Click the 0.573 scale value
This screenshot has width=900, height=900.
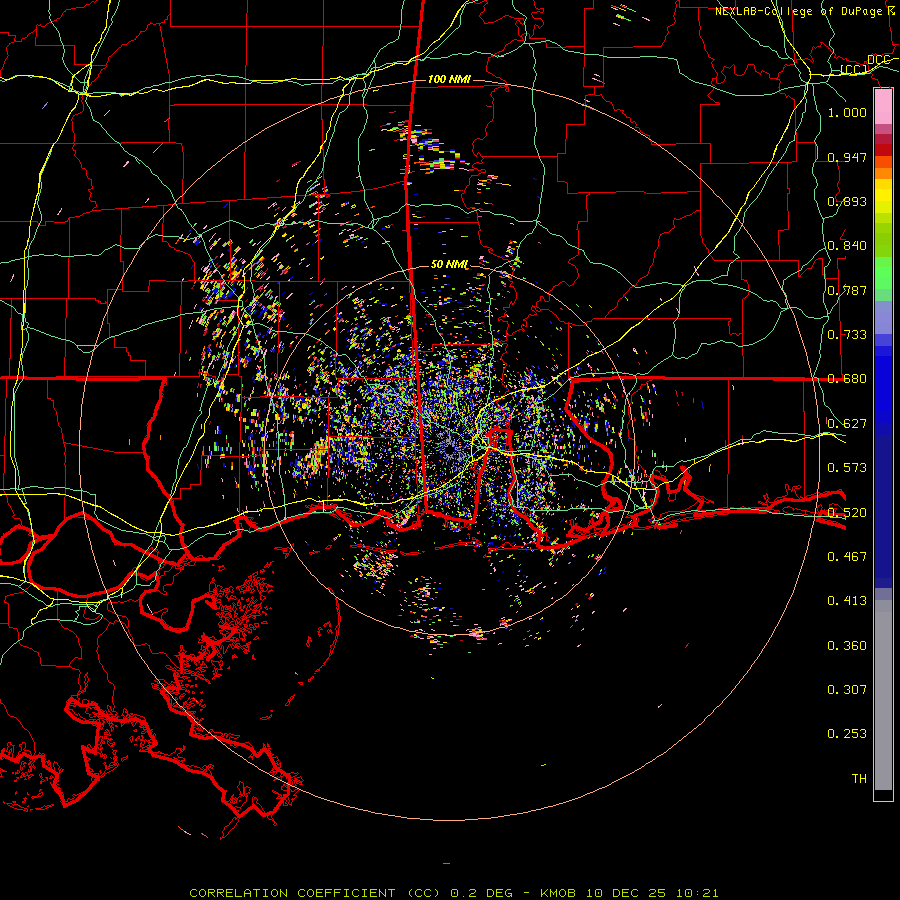click(847, 468)
